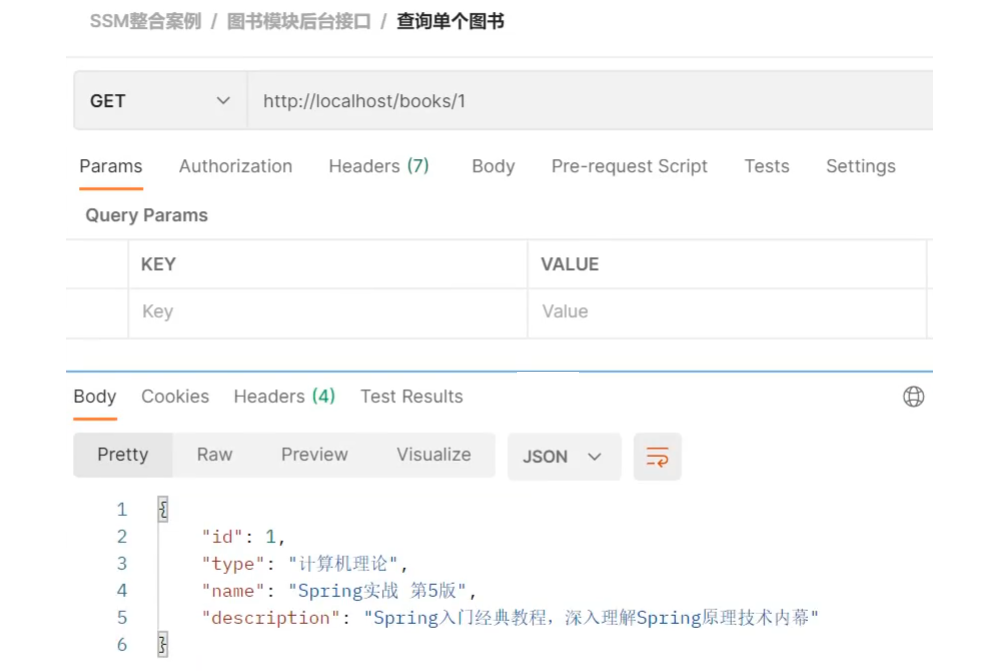Switch to the request Body tab

(x=493, y=166)
